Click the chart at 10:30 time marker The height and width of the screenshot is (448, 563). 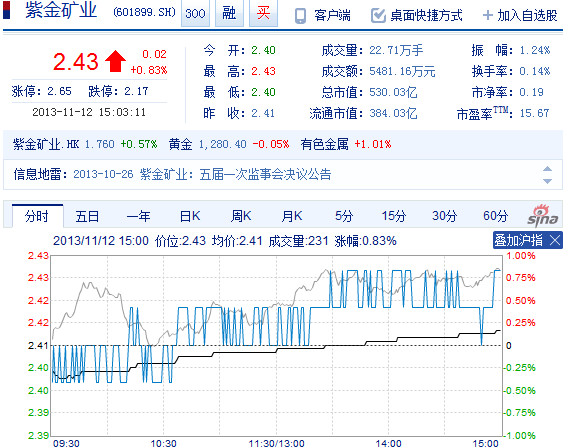163,443
